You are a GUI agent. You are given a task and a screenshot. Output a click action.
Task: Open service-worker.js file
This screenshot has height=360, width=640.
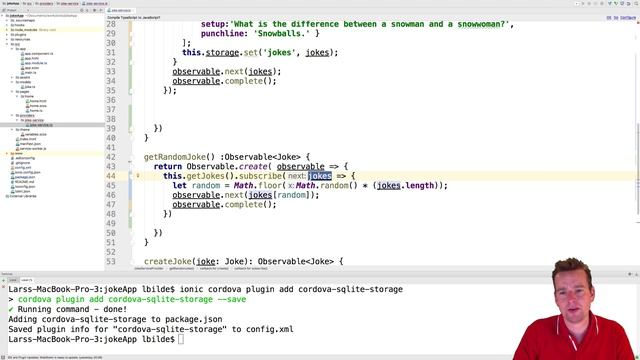tap(31, 149)
